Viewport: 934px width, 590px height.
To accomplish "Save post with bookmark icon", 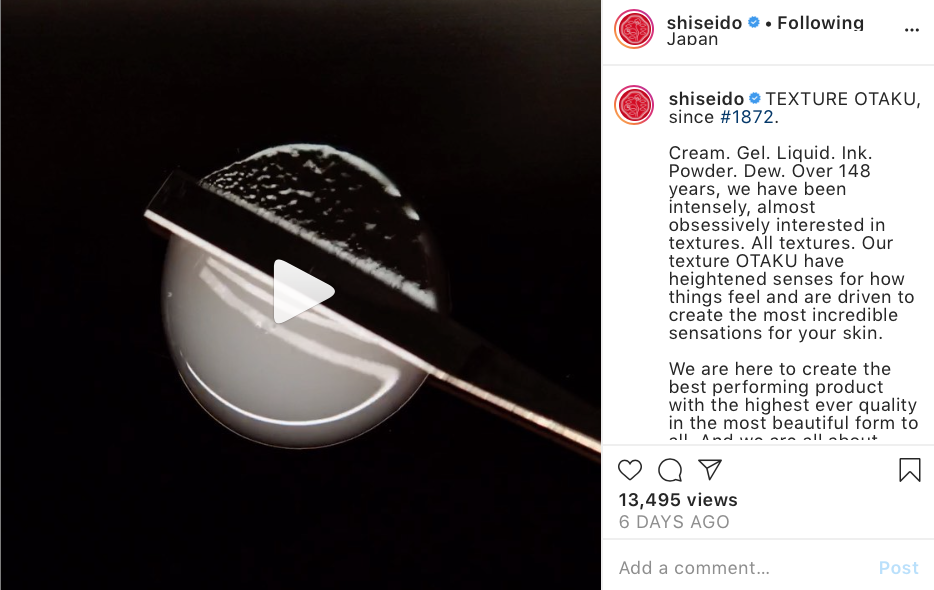I will click(910, 470).
